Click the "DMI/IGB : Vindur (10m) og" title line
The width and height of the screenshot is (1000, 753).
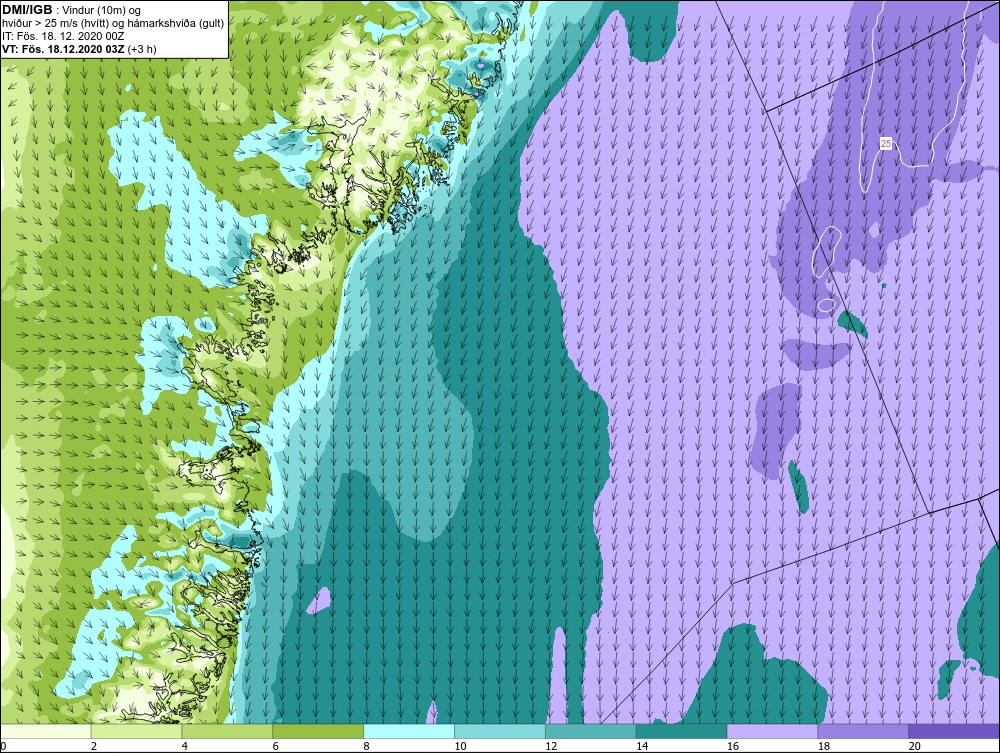tap(72, 10)
